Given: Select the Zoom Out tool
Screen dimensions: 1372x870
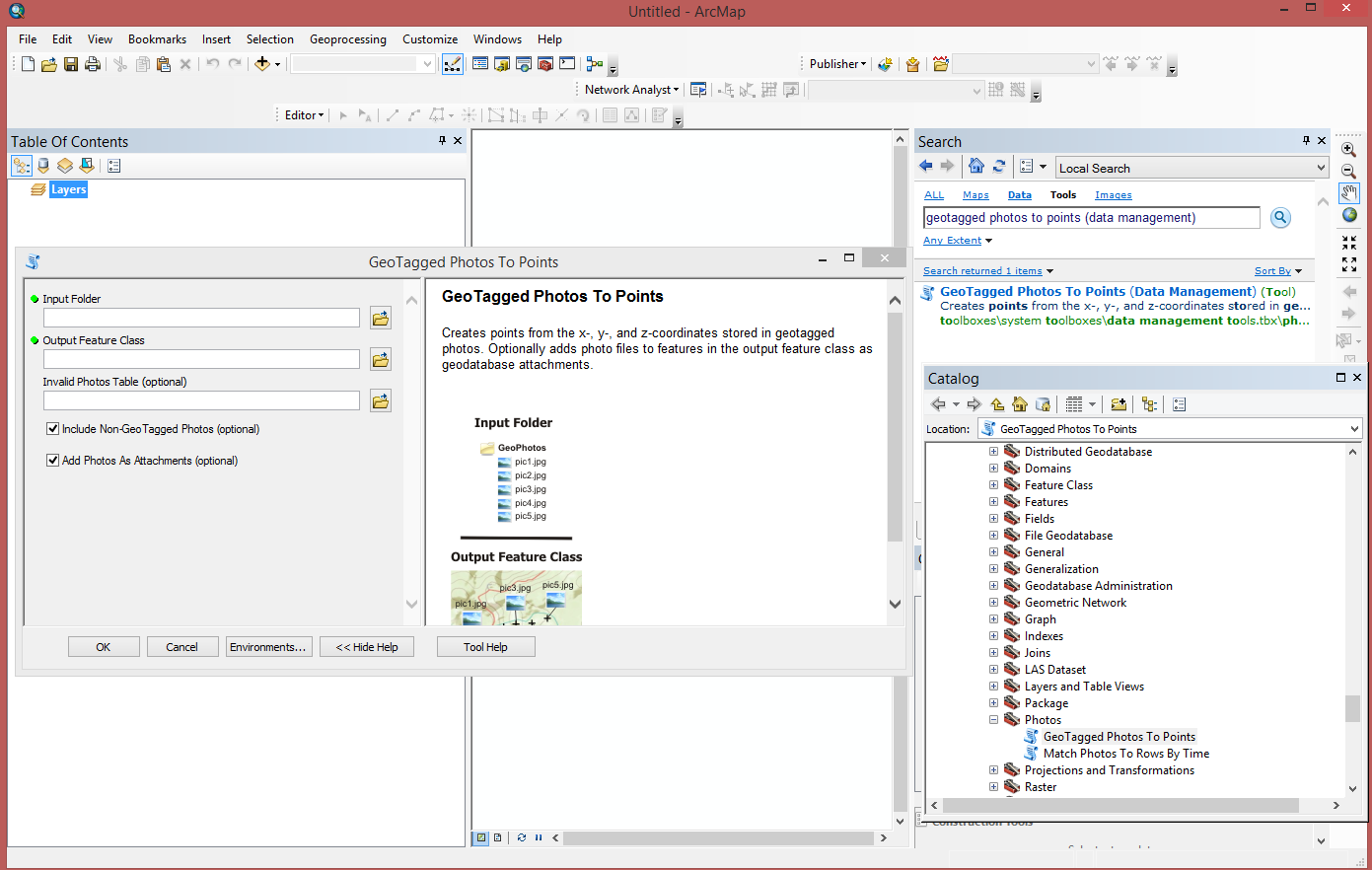Looking at the screenshot, I should (1348, 171).
